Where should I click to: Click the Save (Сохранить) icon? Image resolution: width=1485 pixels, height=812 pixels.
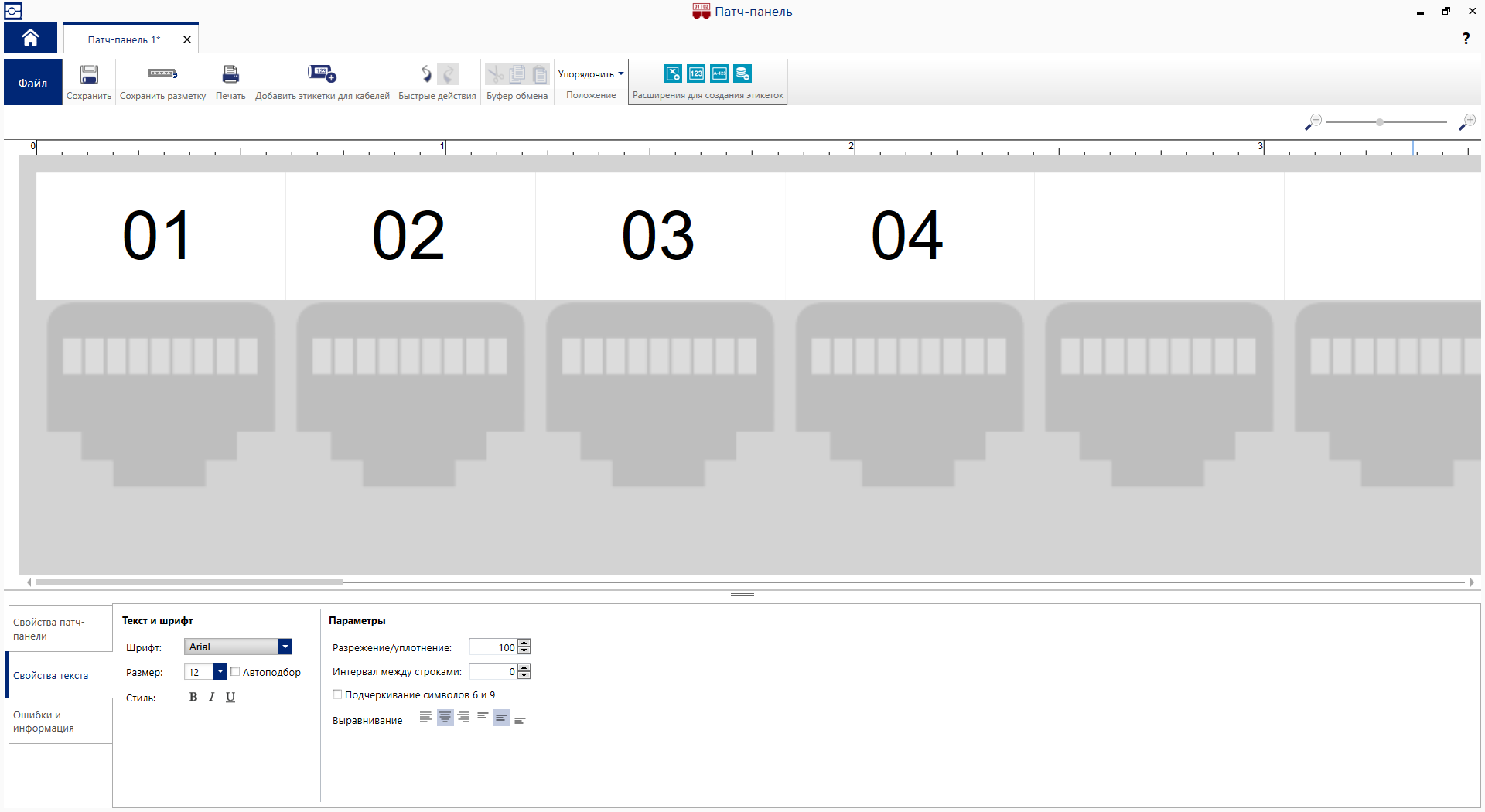(x=89, y=75)
